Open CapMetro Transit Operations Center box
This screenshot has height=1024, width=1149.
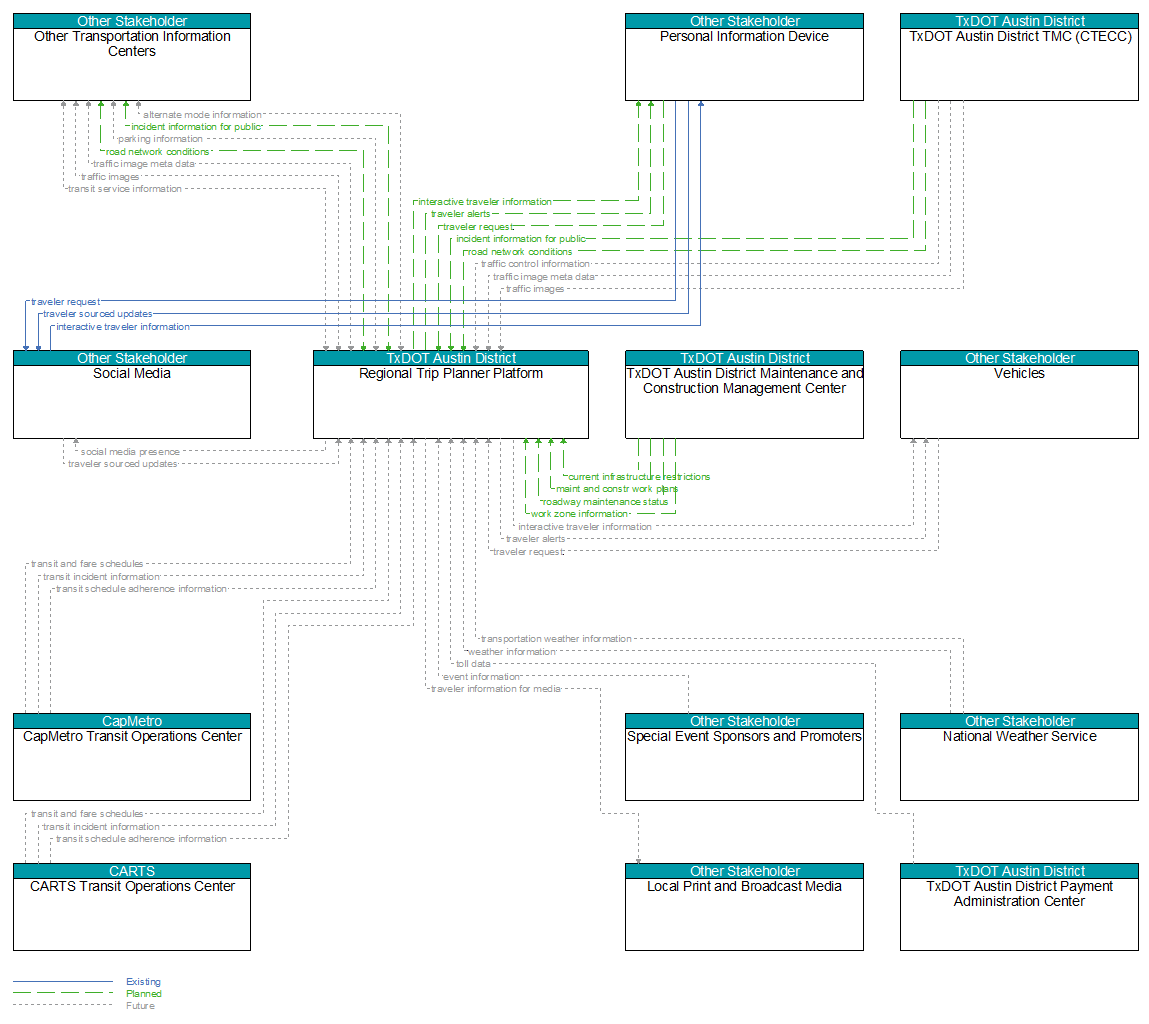point(132,757)
